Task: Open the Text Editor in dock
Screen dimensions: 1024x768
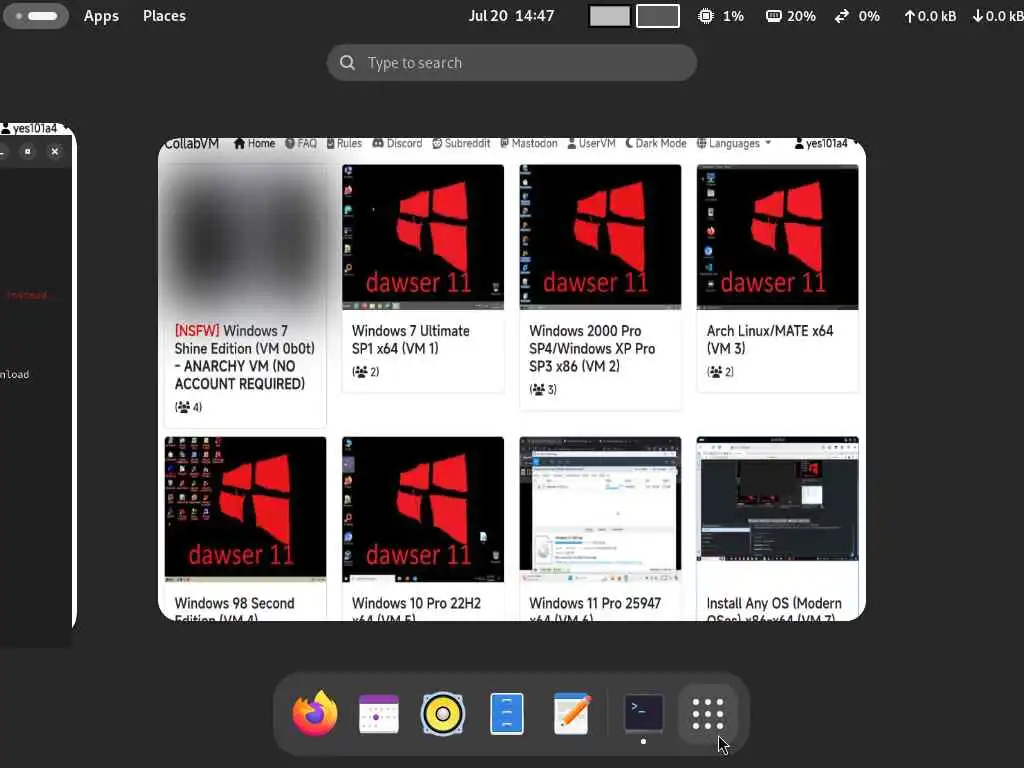Action: pyautogui.click(x=571, y=714)
